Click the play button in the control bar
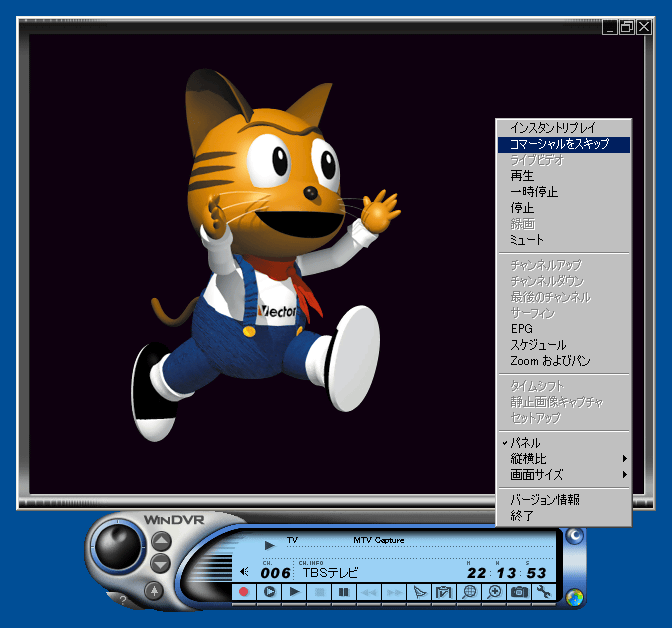Screen dimensions: 672x628 pos(294,592)
